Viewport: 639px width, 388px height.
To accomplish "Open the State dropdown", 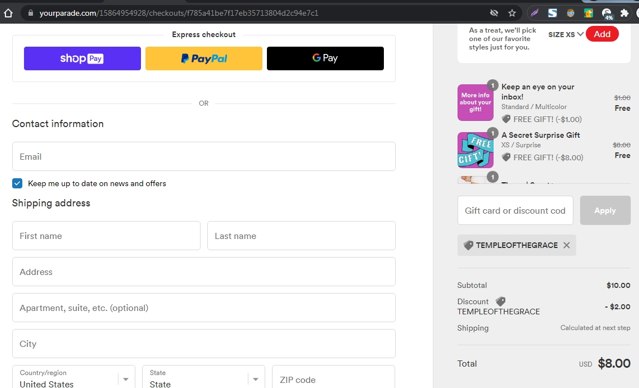I will [203, 378].
